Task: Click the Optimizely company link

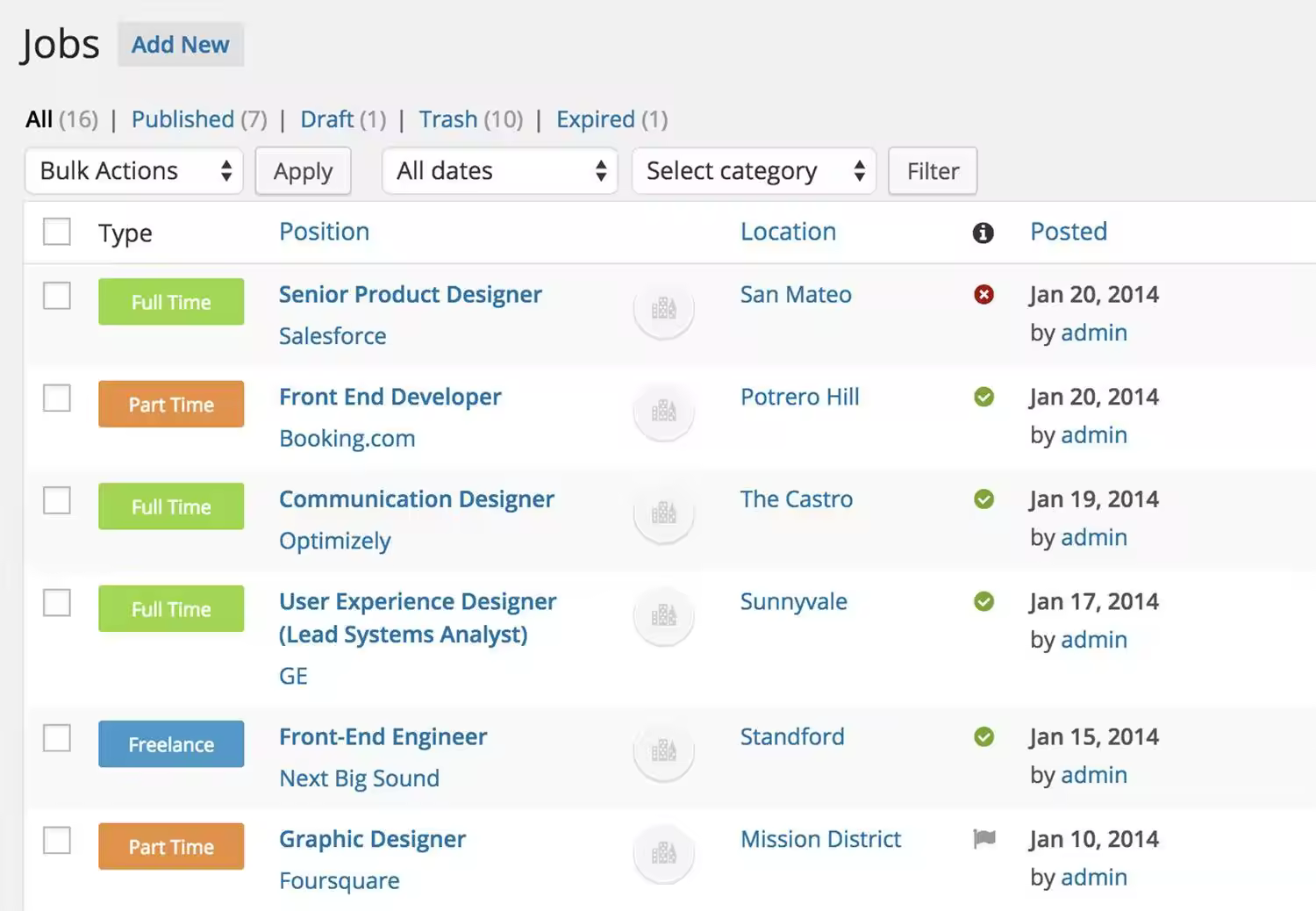Action: point(335,542)
